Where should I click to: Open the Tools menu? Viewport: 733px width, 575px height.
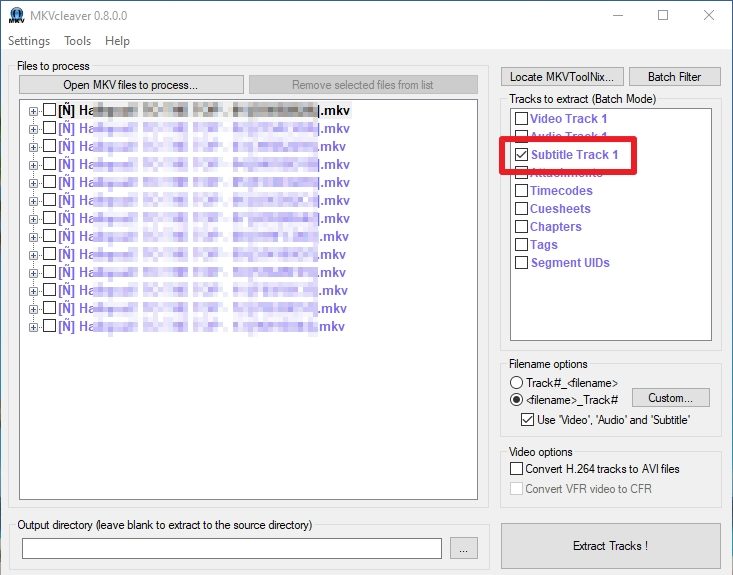pos(78,41)
